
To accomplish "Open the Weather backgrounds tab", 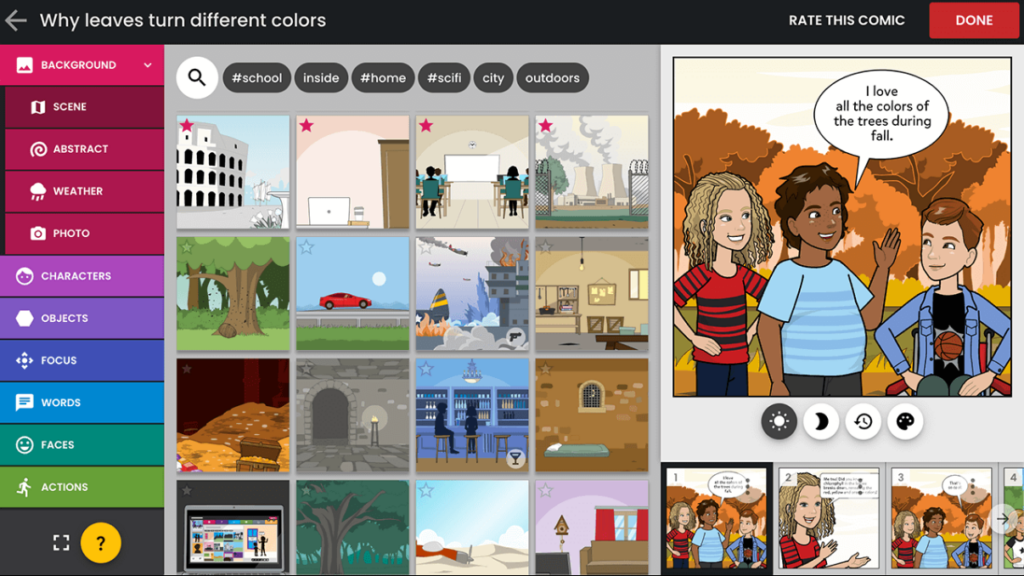I will [84, 191].
